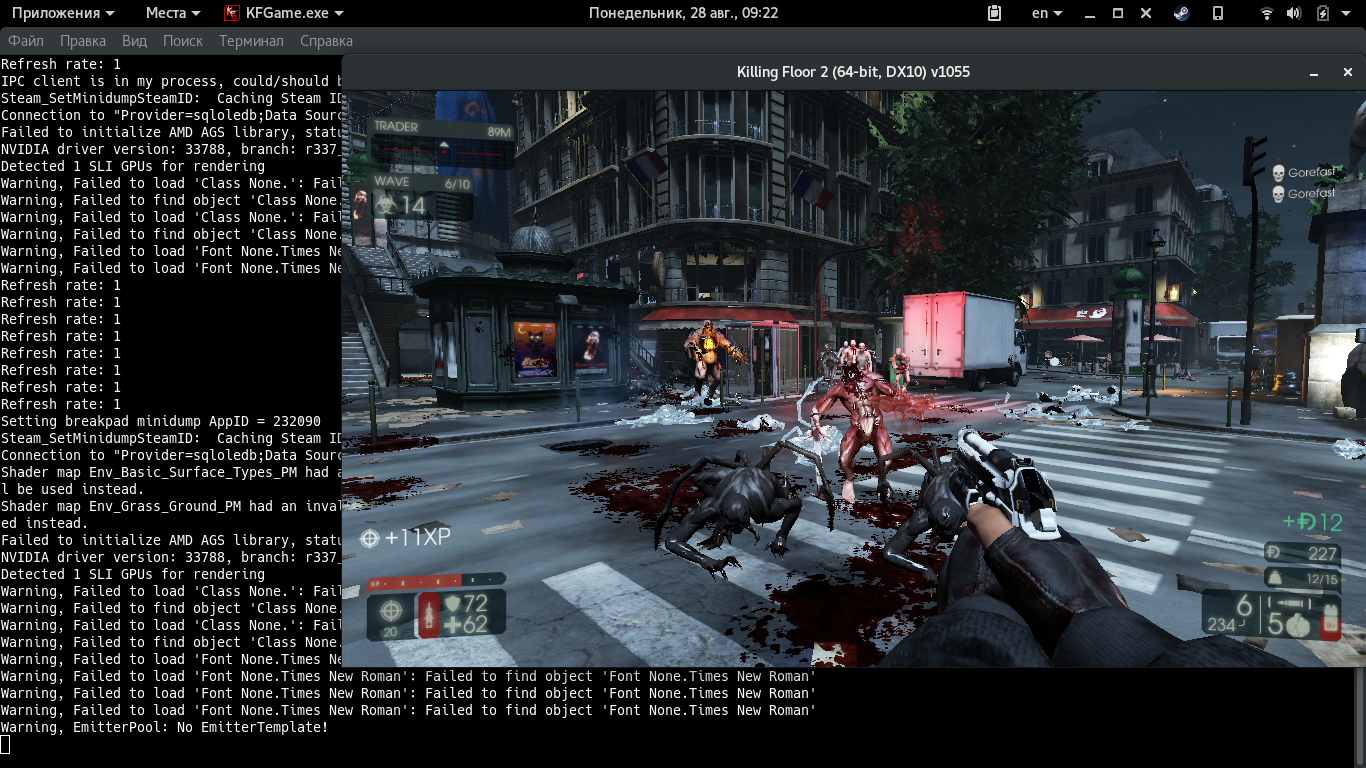
Task: Click the volume speaker icon
Action: click(x=1294, y=13)
